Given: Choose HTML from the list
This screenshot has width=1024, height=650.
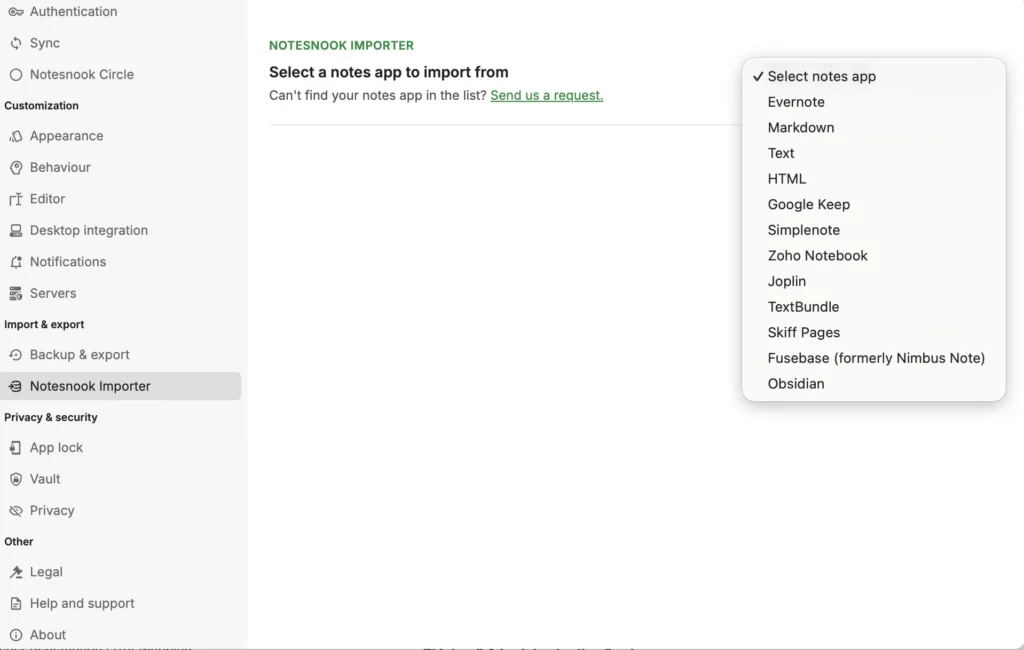Looking at the screenshot, I should point(874,179).
